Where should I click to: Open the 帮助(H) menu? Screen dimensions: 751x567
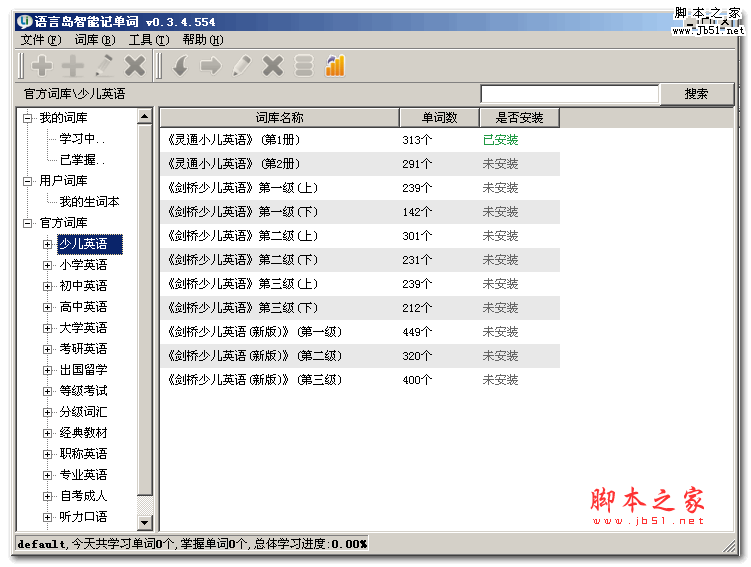coord(203,40)
